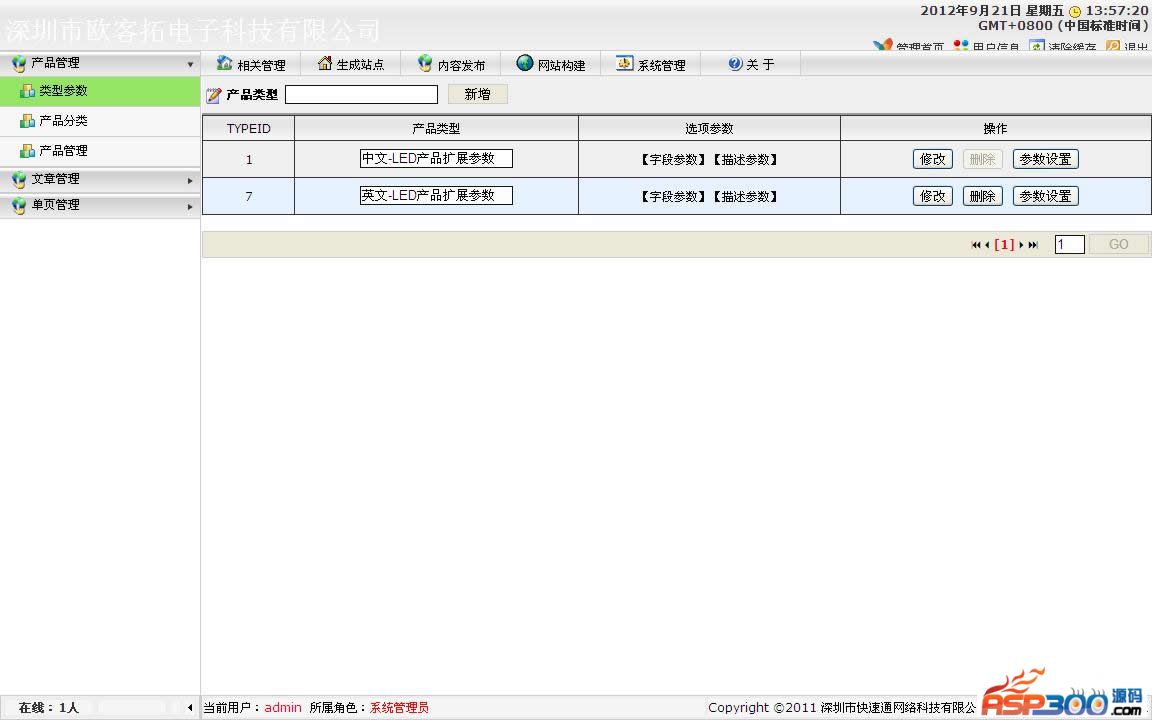Screen dimensions: 1152x720
Task: Click 修改 for TYPEID 1 row
Action: point(933,159)
